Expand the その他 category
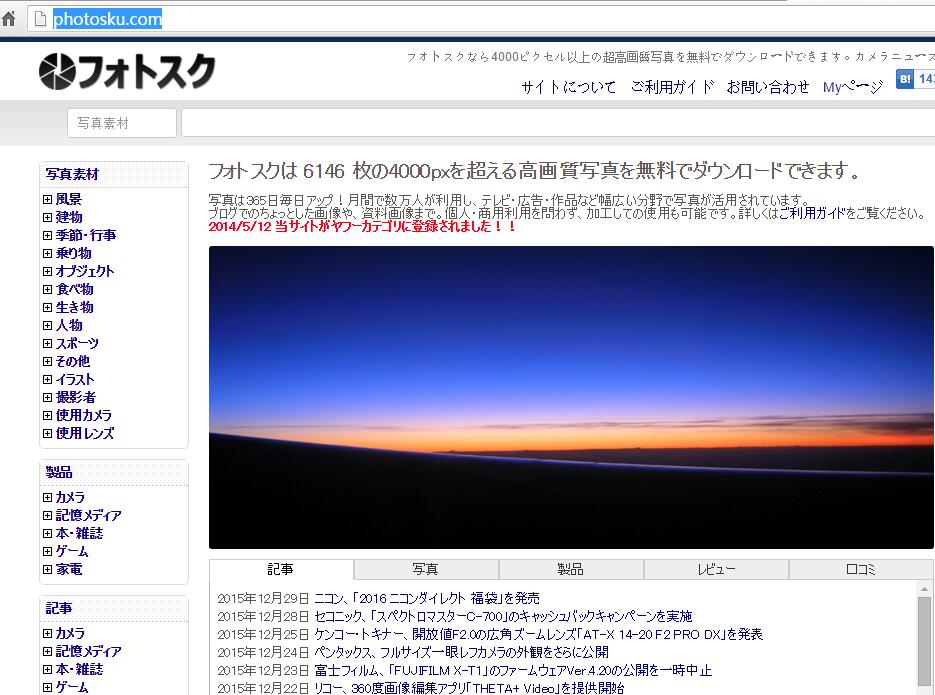Image resolution: width=935 pixels, height=695 pixels. 48,361
